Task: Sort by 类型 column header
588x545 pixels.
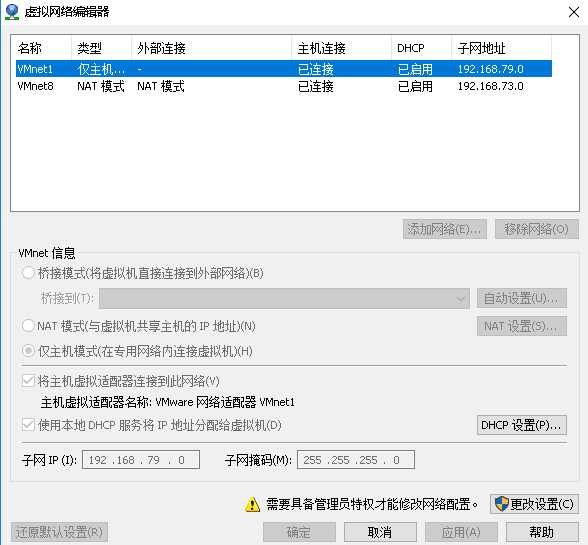Action: coord(101,48)
